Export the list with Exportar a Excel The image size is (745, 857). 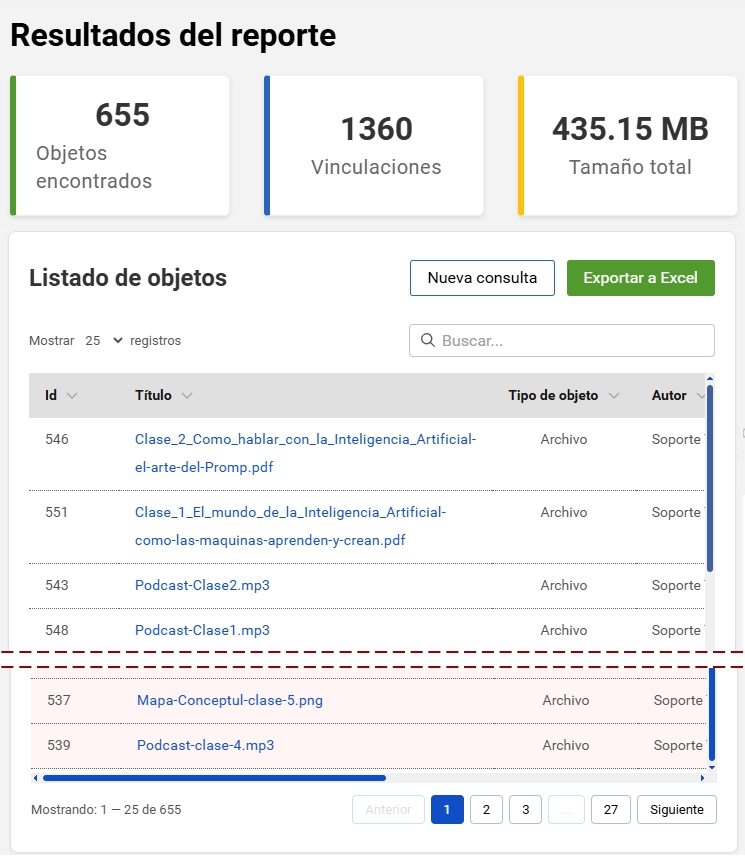[640, 278]
